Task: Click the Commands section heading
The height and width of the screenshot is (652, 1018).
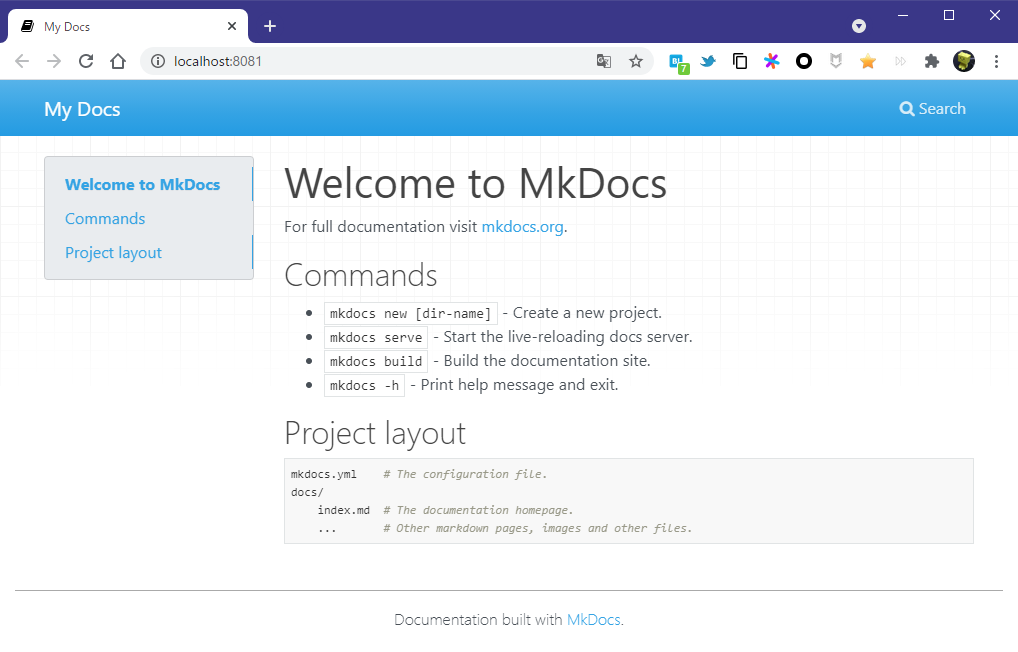Action: tap(360, 275)
